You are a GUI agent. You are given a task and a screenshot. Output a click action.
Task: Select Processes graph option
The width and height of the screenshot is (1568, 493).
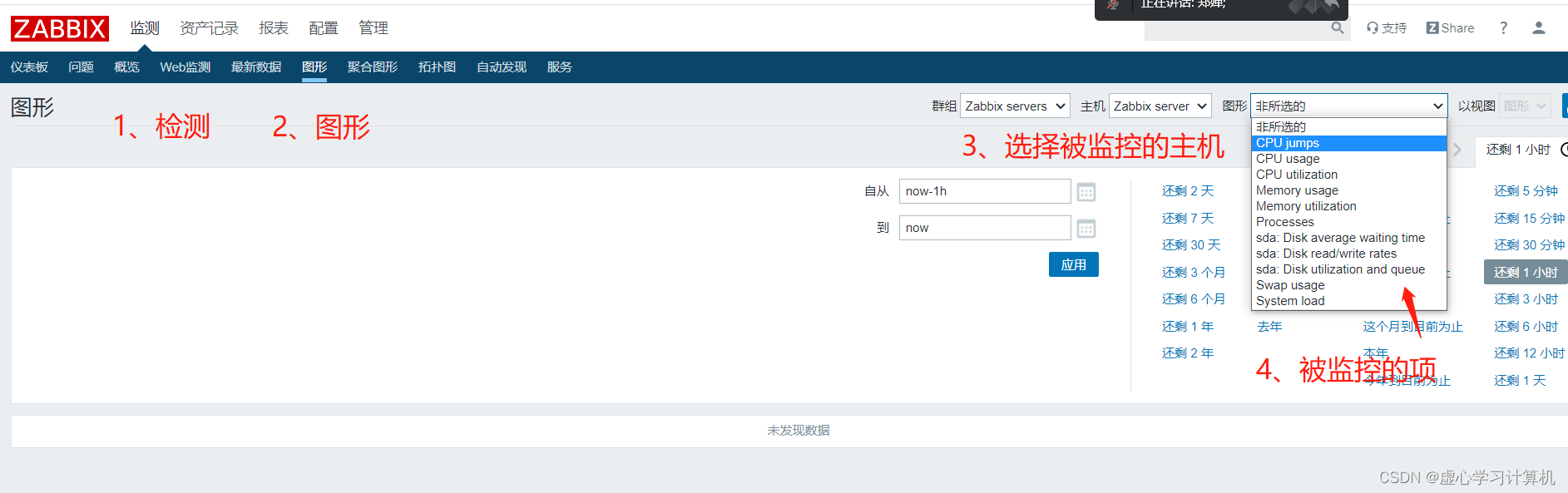[1348, 222]
